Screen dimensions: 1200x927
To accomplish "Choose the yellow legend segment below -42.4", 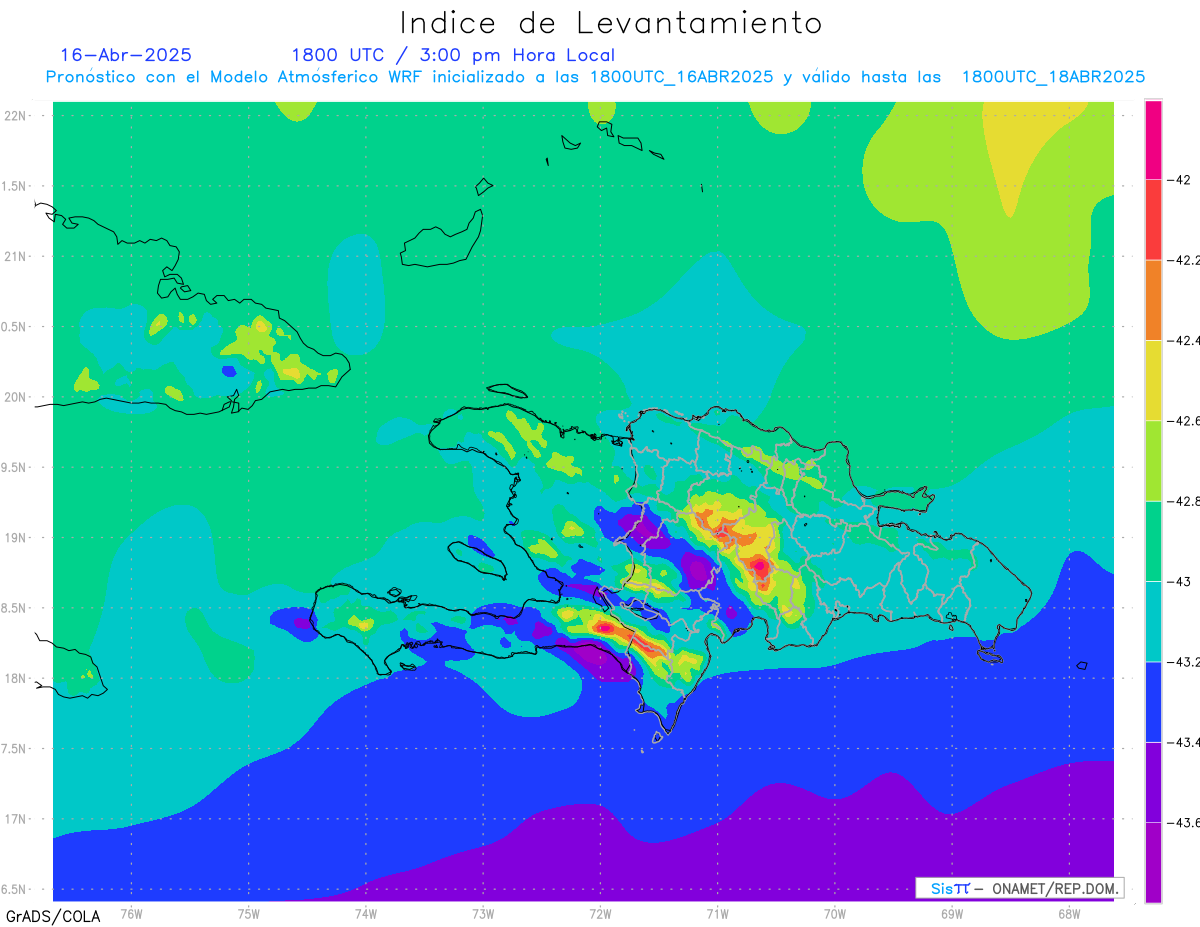I will 1153,380.
